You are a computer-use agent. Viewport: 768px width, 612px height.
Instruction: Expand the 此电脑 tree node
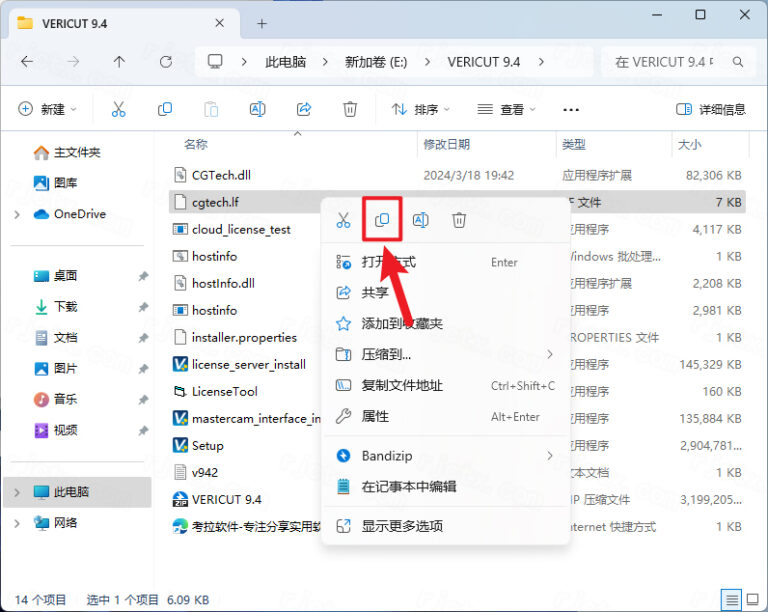(17, 492)
